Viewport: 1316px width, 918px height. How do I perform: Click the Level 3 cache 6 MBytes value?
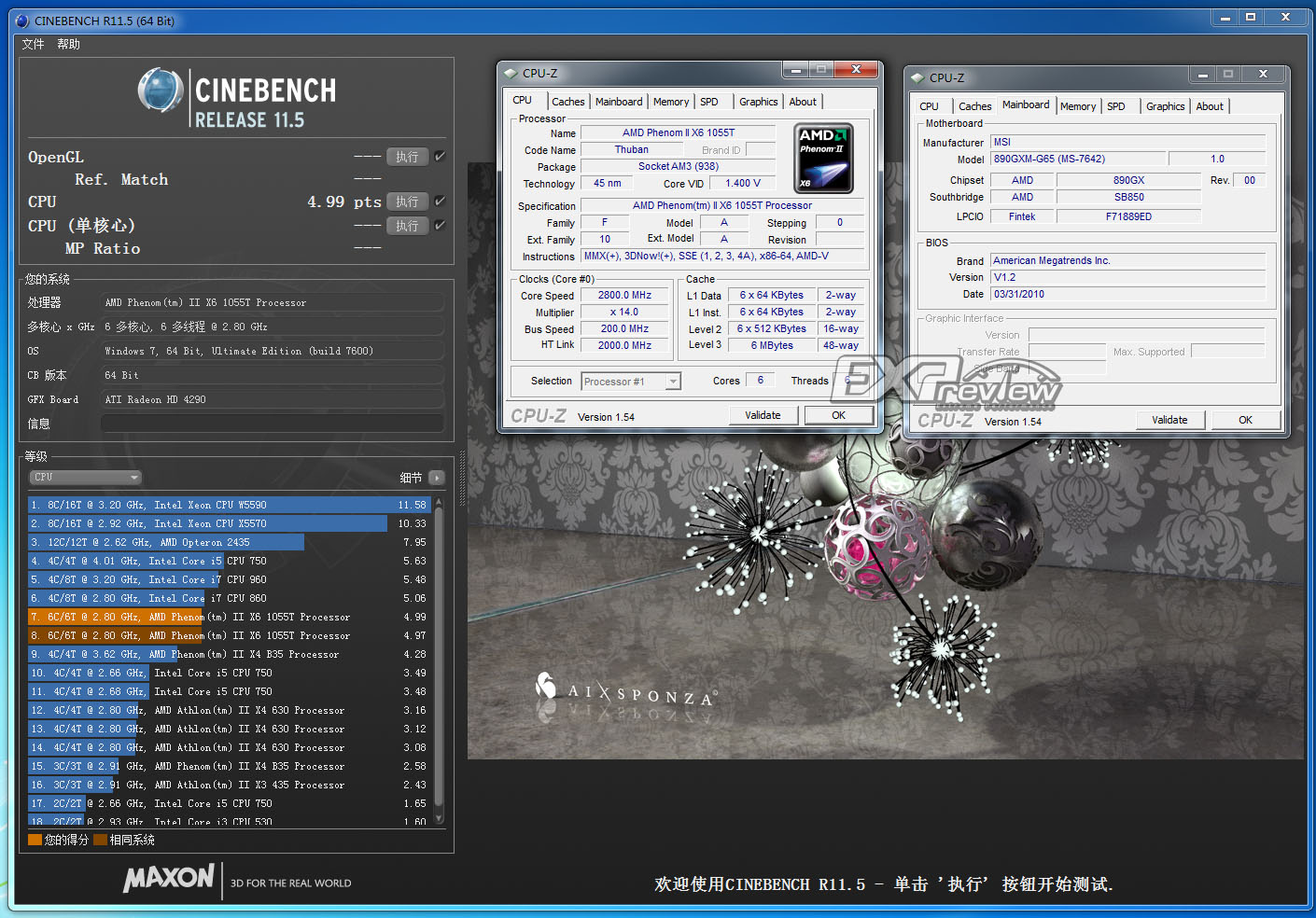772,345
